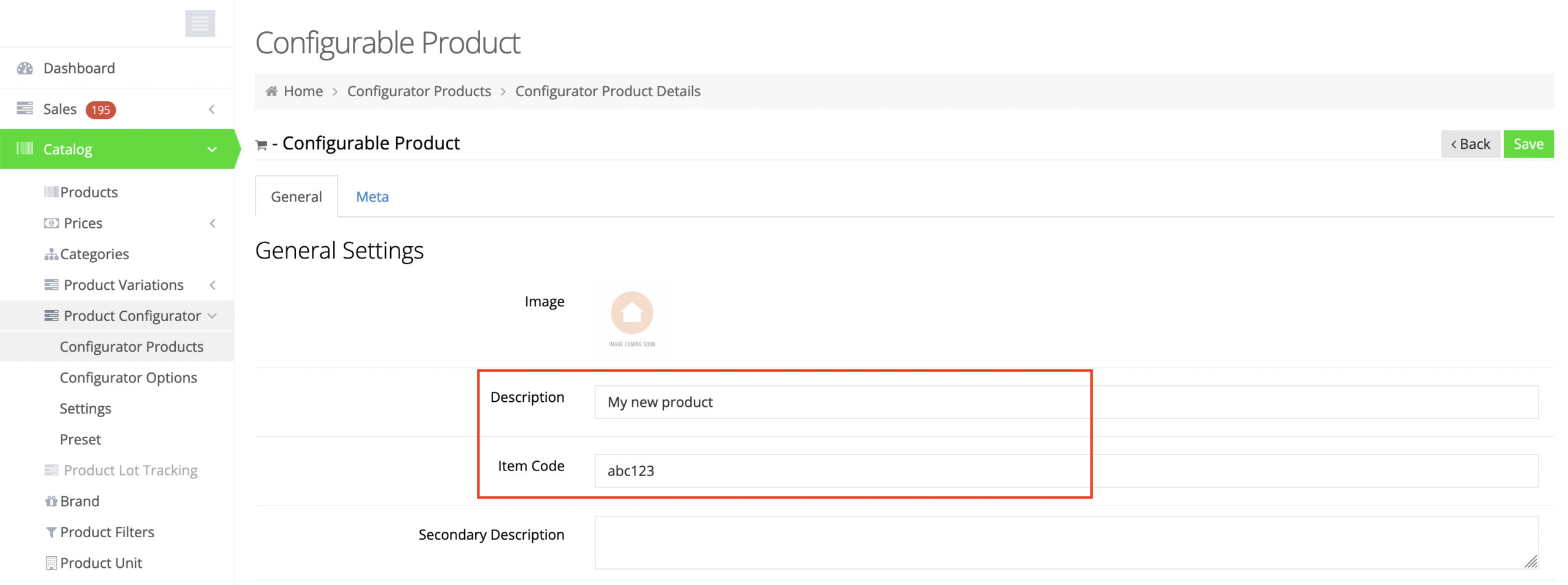Screen dimensions: 1568x585
Task: Focus the Item Code input field
Action: 1066,471
